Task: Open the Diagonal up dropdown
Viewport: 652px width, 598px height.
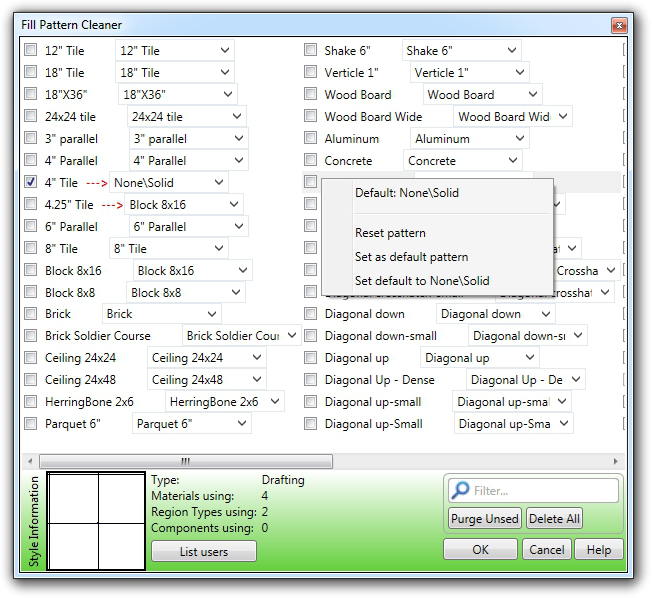Action: pos(480,358)
